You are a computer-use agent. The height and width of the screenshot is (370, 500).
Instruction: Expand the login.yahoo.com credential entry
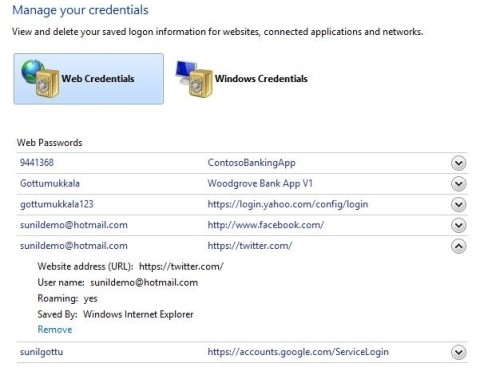[459, 205]
